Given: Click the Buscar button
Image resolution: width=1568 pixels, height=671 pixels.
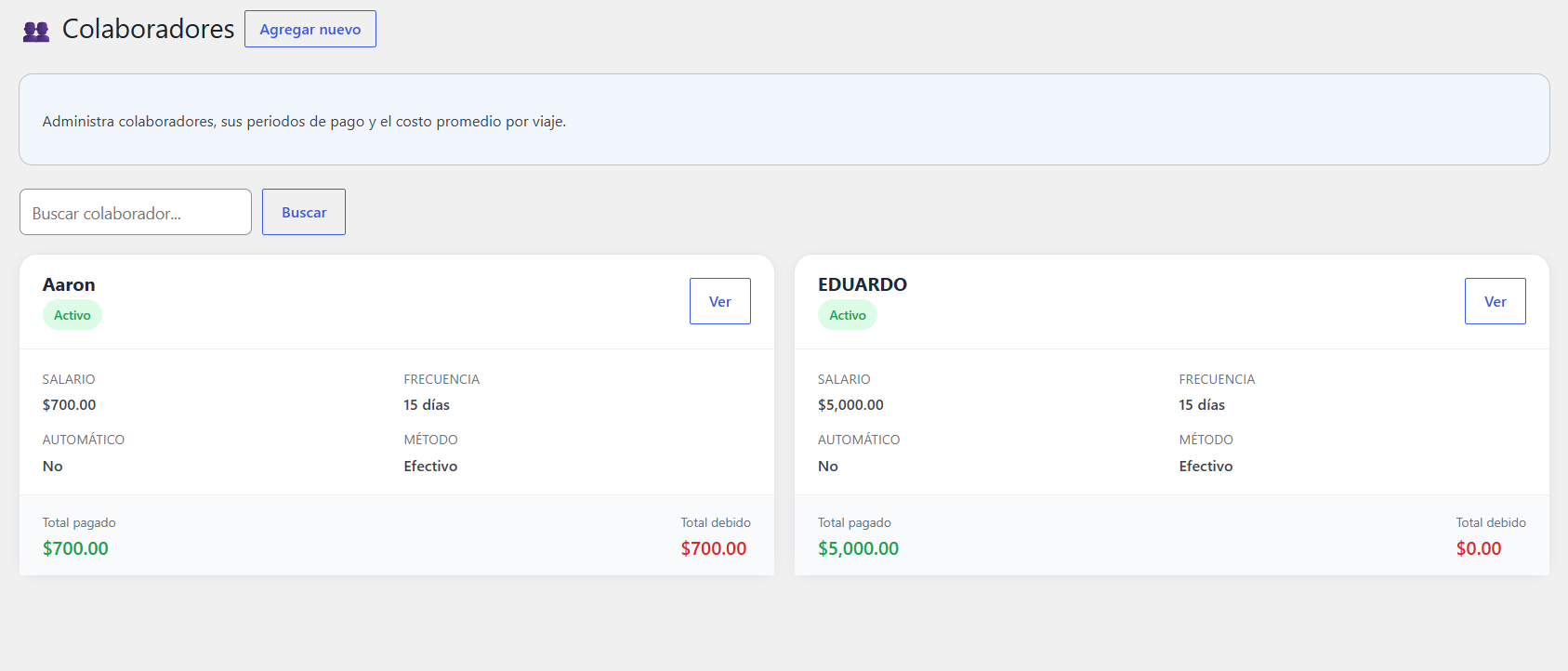Looking at the screenshot, I should pyautogui.click(x=304, y=212).
